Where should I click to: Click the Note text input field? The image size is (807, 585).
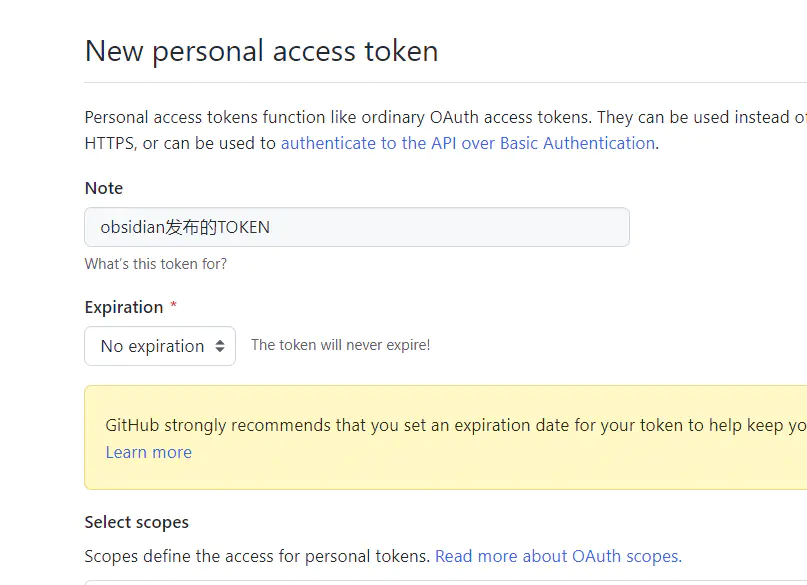450,227
